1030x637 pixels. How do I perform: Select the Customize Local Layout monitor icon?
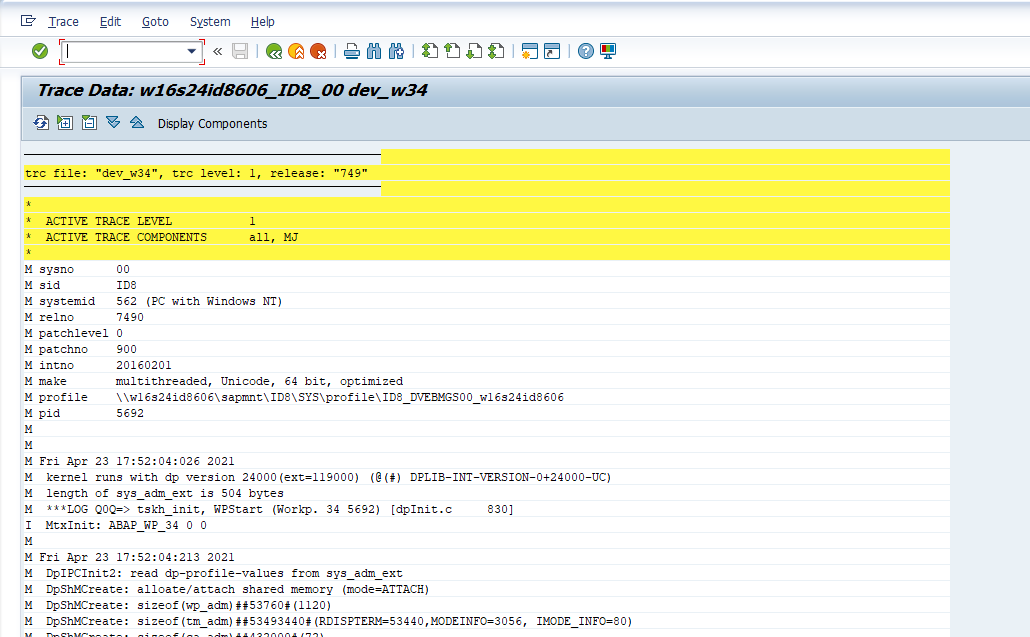click(x=607, y=50)
